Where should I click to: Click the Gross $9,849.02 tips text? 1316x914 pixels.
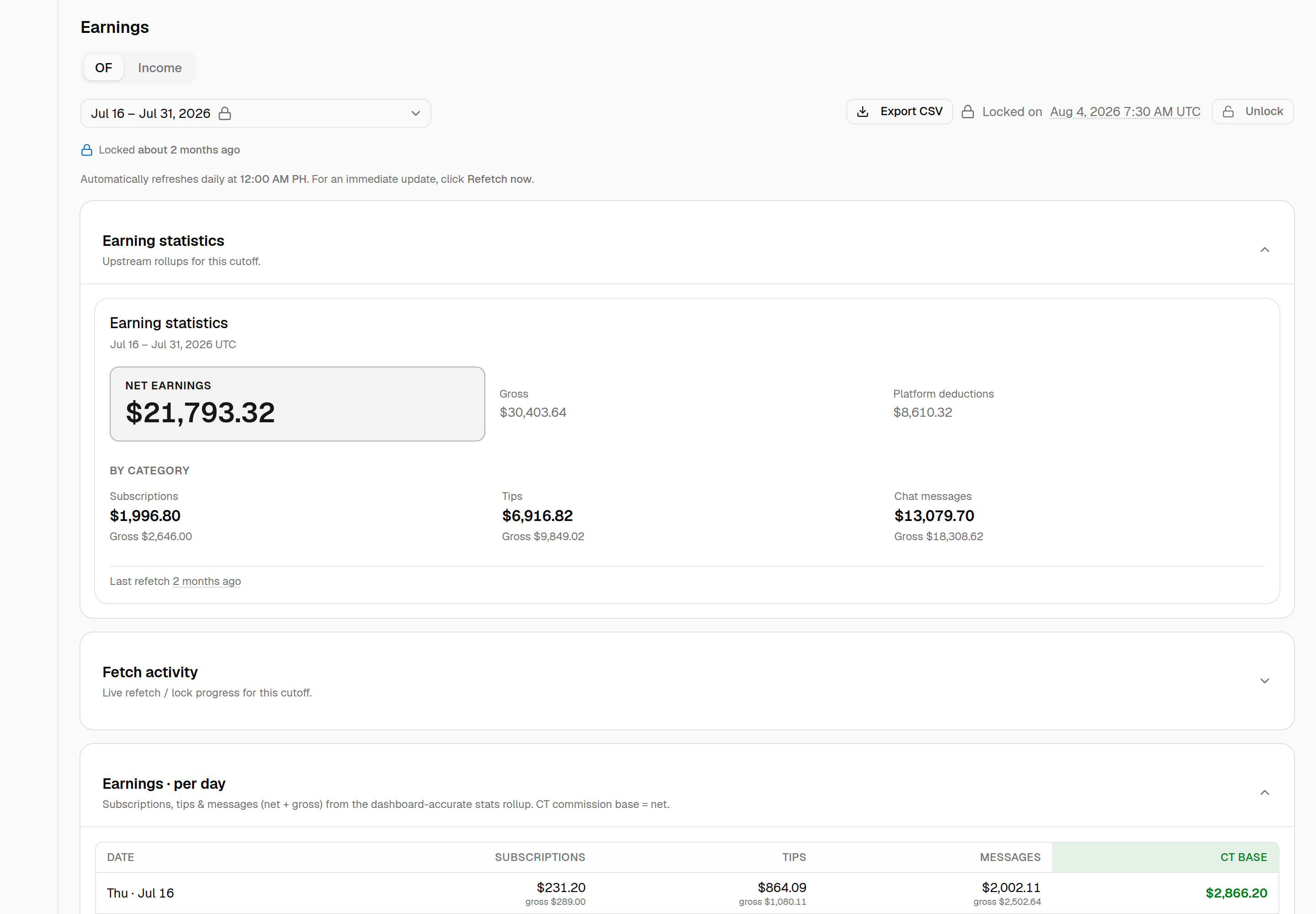(x=543, y=537)
